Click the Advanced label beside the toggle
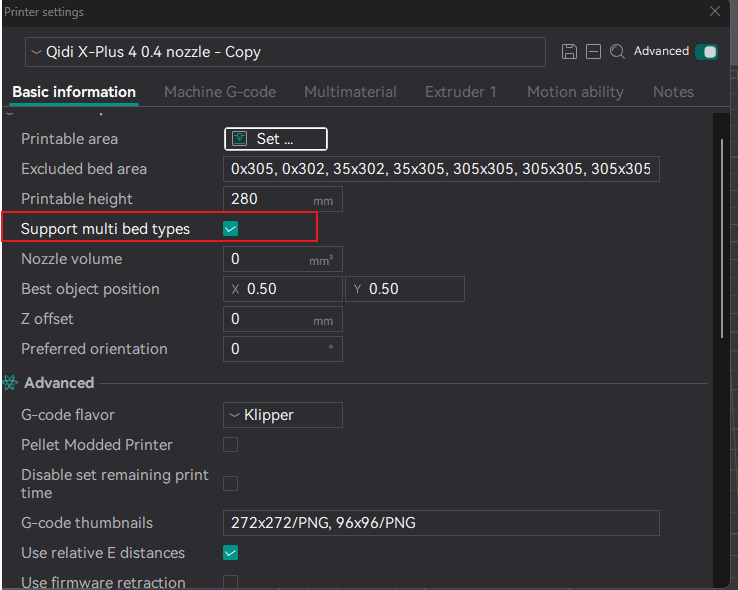This screenshot has width=738, height=590. [661, 51]
